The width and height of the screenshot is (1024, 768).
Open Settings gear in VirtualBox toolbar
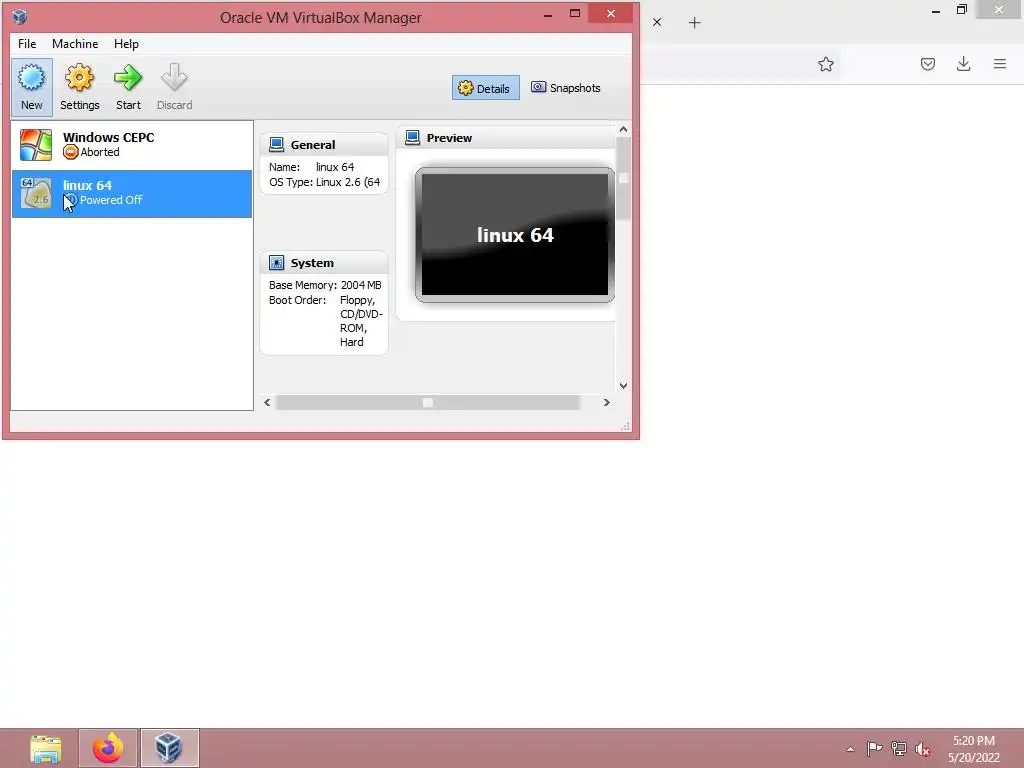[x=80, y=87]
